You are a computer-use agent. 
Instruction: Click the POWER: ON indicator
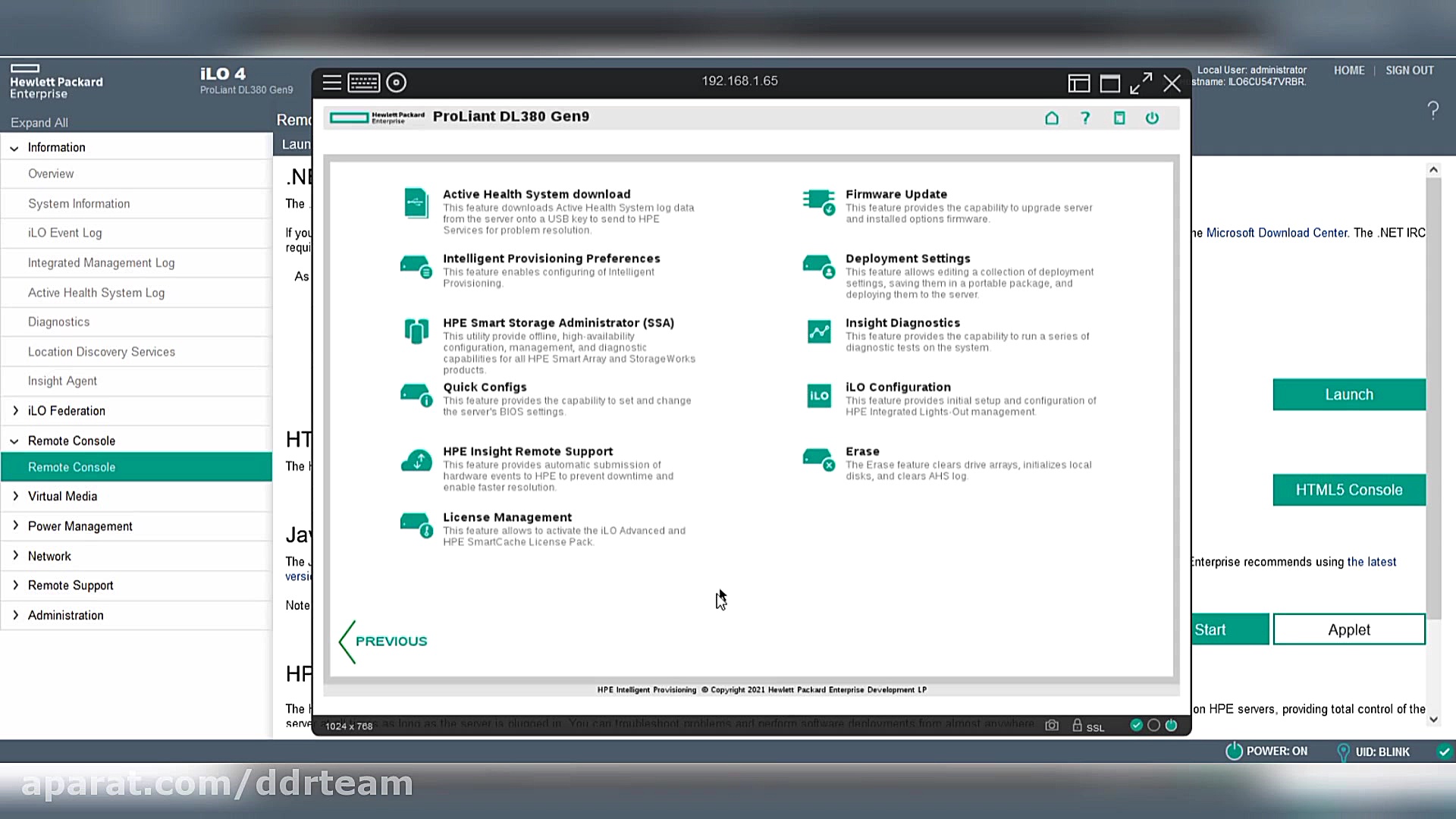pos(1266,752)
